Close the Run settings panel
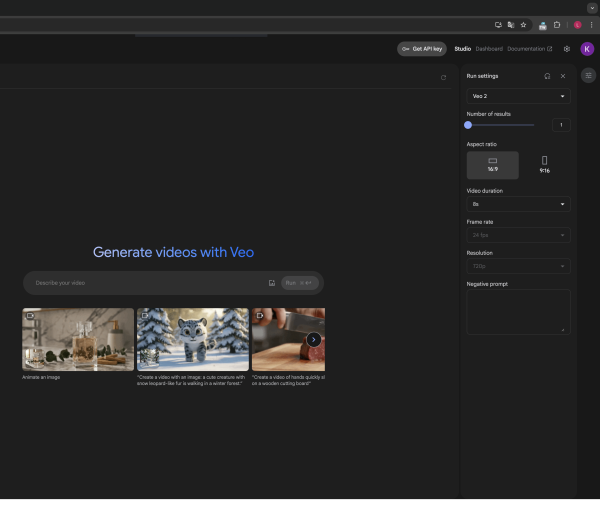 coord(562,76)
